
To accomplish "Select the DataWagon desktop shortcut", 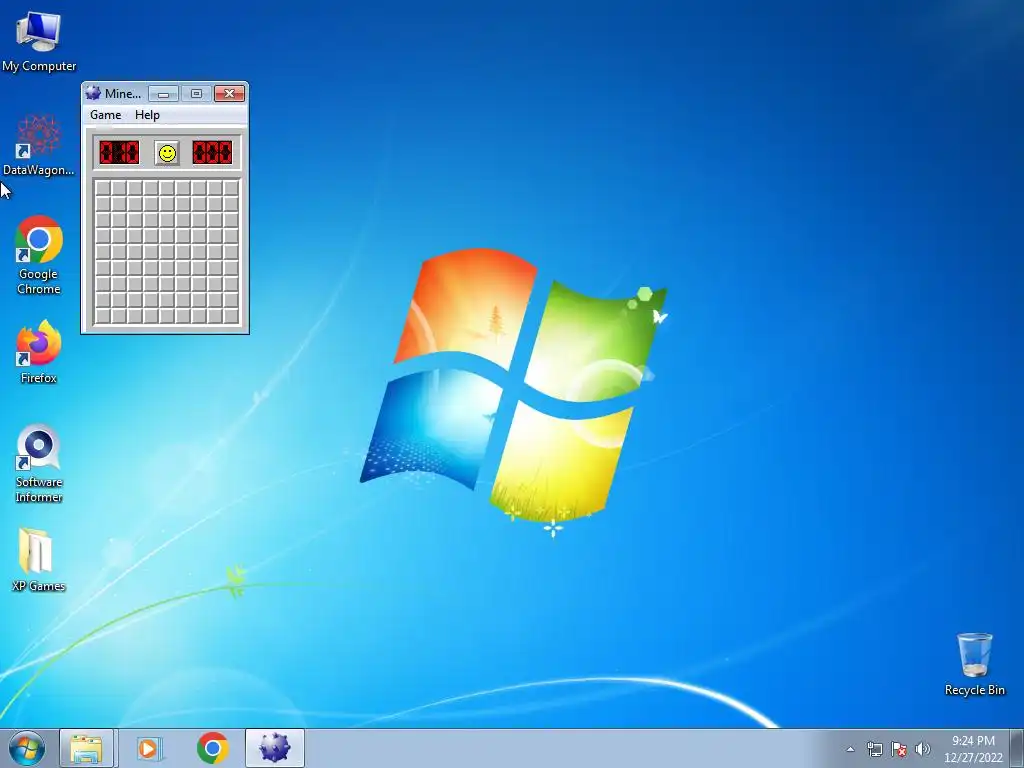I will (39, 145).
